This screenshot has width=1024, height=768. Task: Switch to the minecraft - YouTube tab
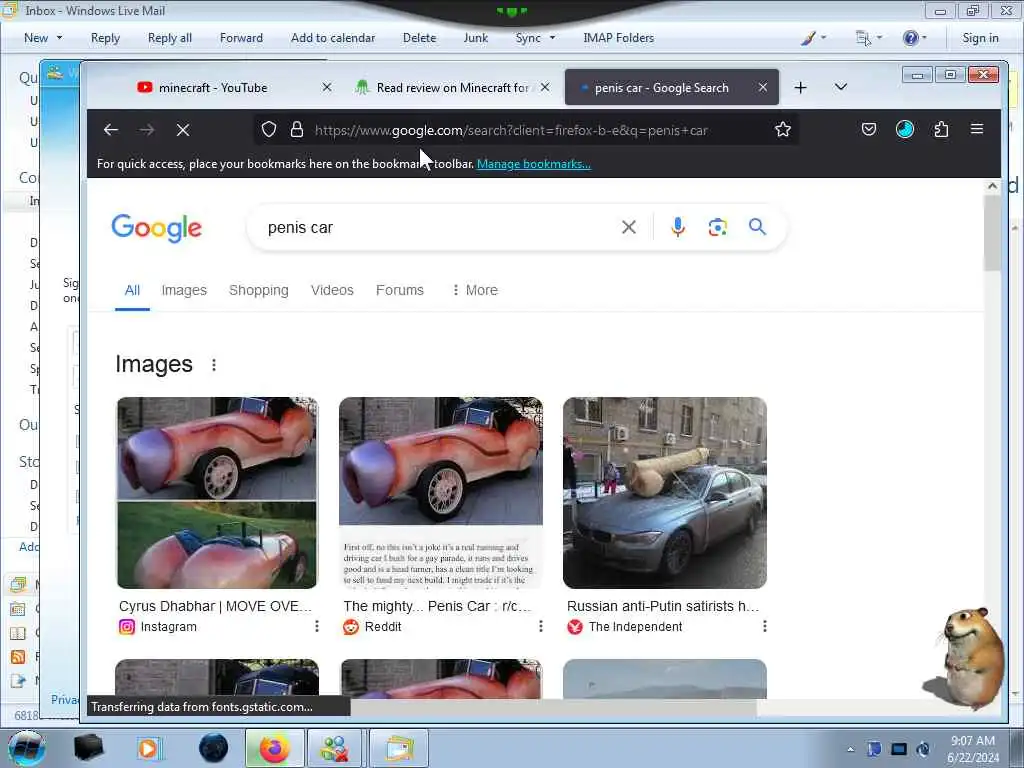tap(213, 88)
